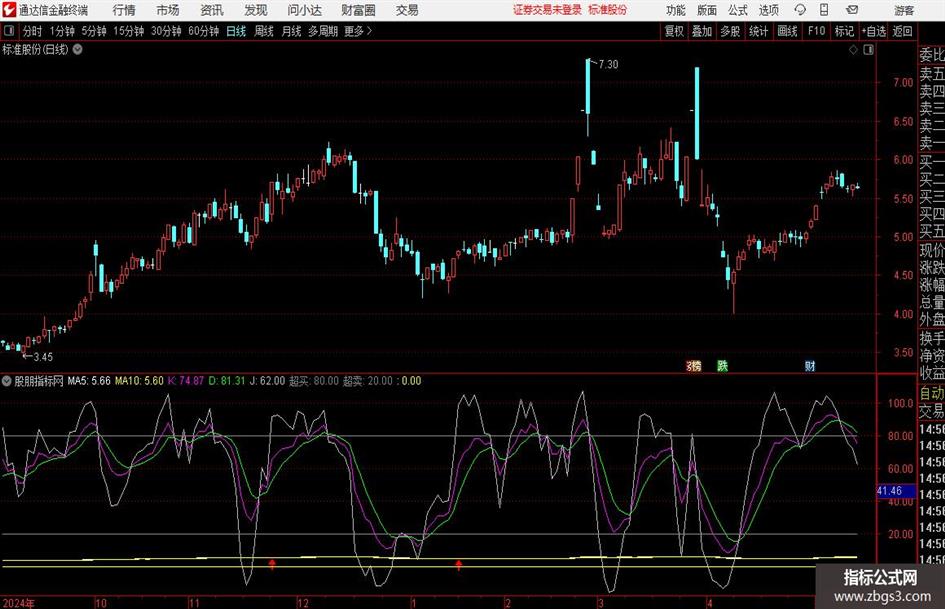The image size is (945, 609).
Task: Click the month 12 date axis marker
Action: click(303, 603)
